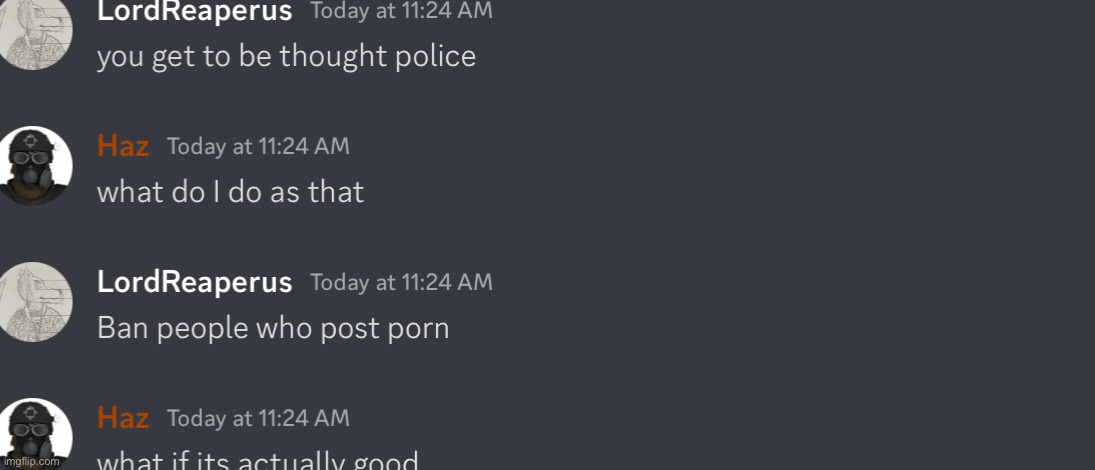Screen dimensions: 1095x470
Task: Open Haz avatar beside 'what do I do as that'
Action: pyautogui.click(x=33, y=166)
